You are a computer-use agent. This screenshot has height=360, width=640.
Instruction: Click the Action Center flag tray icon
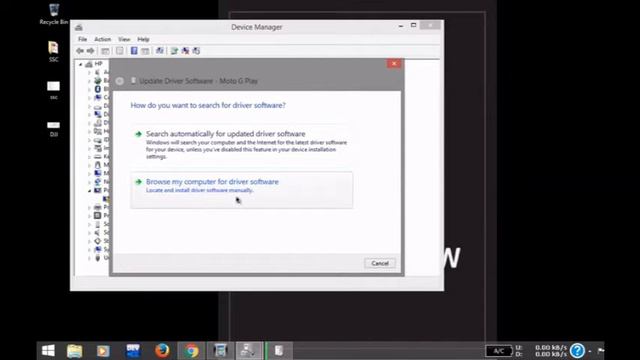pyautogui.click(x=600, y=350)
